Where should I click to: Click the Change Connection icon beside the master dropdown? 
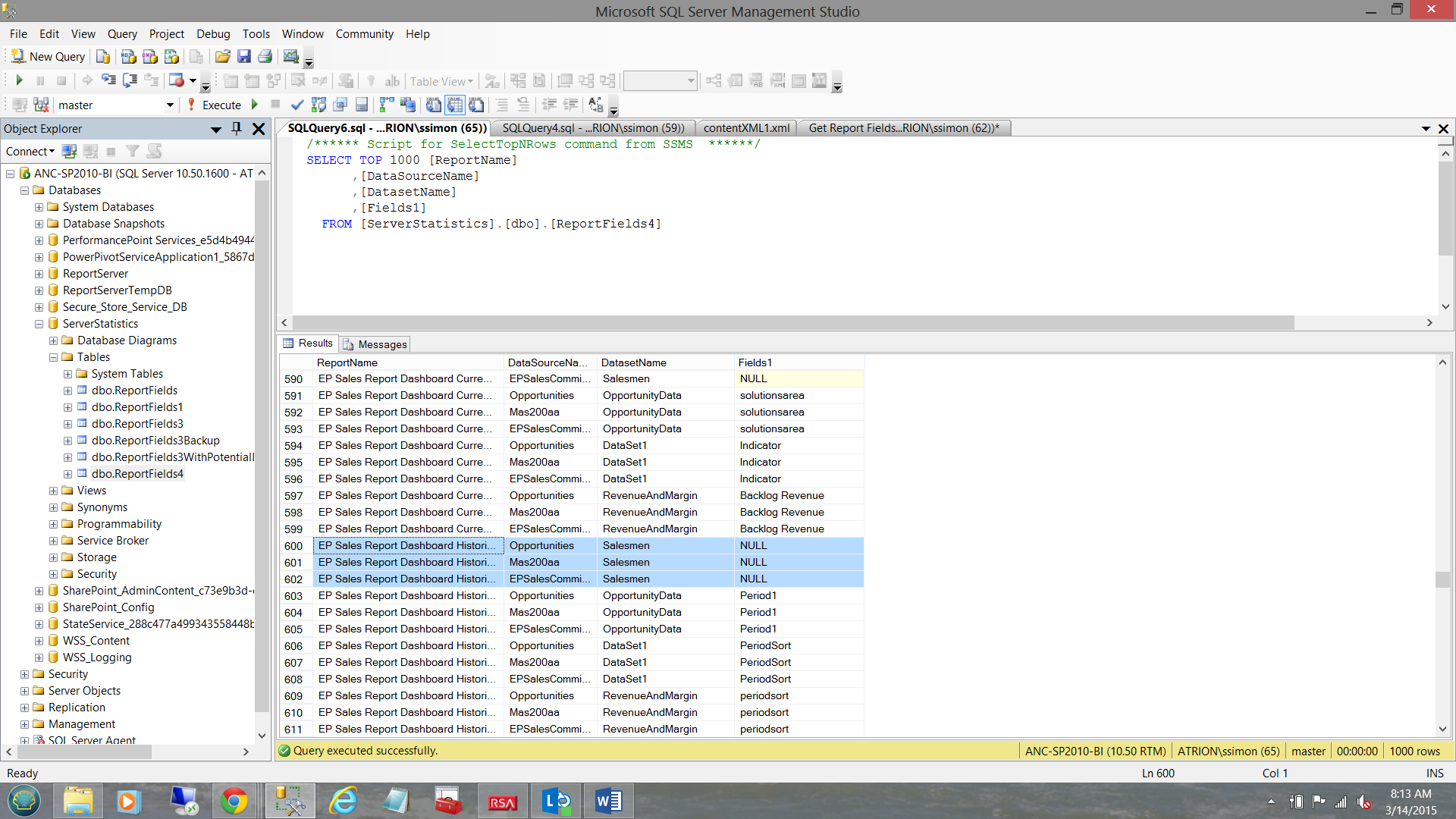(41, 105)
